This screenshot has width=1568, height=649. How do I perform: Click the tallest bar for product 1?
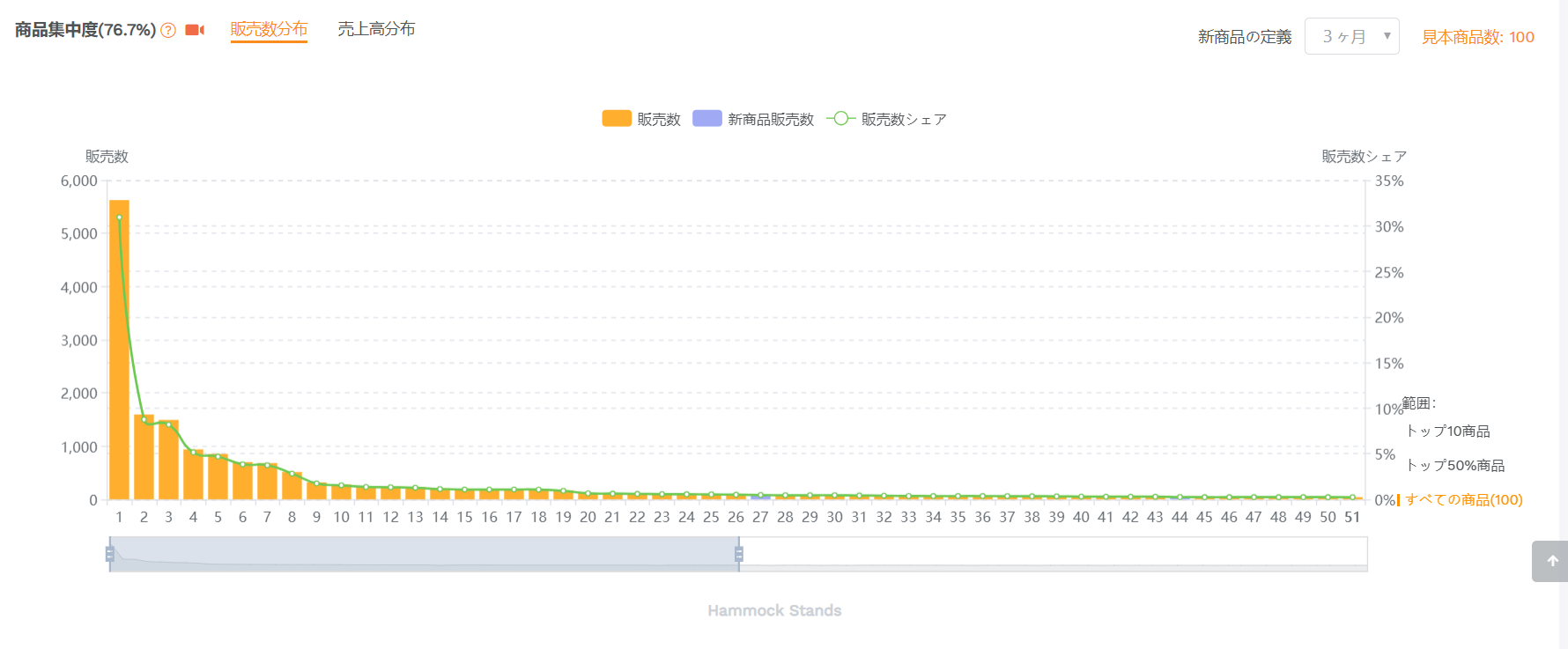tap(119, 350)
